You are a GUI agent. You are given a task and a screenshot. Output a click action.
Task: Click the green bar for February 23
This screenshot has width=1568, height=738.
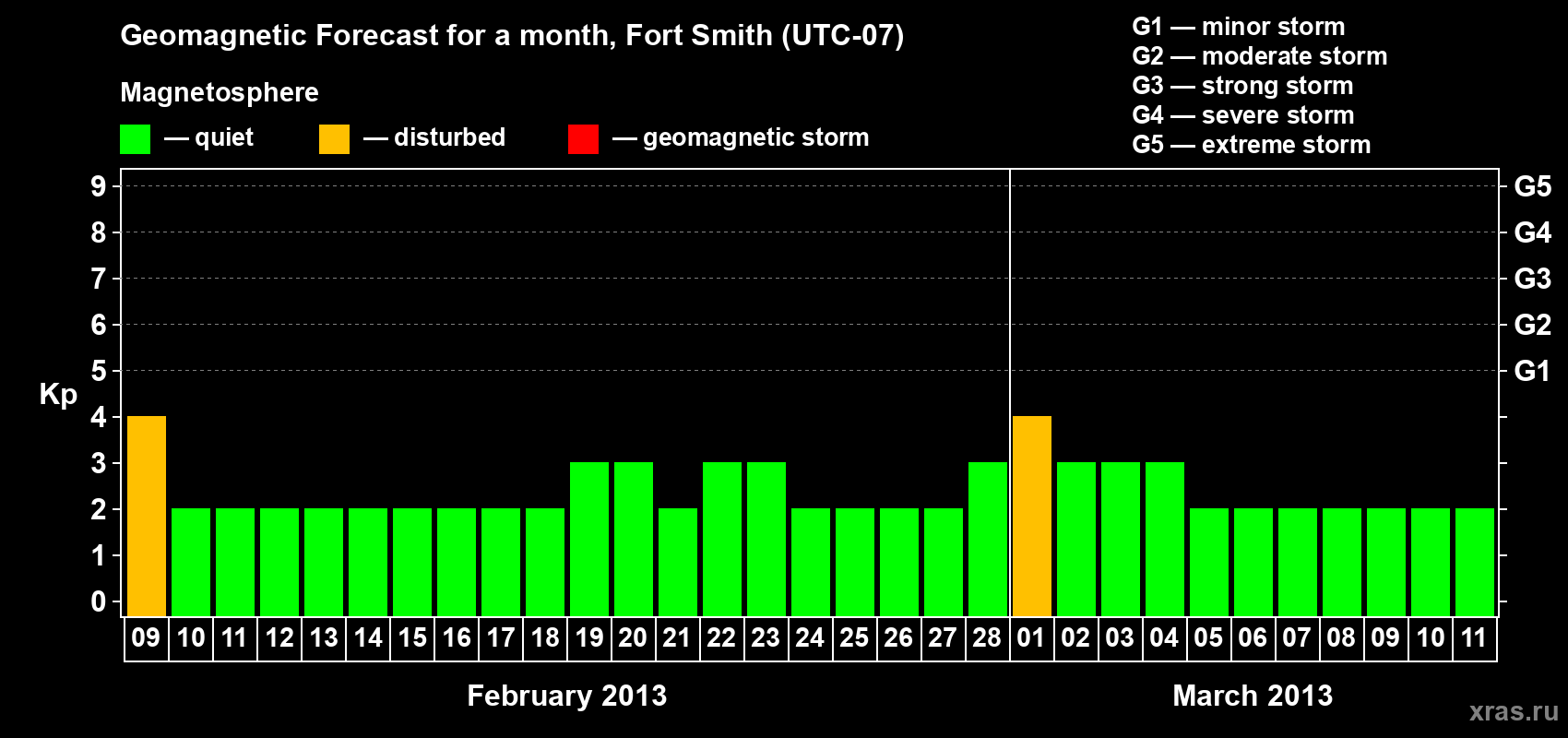(x=766, y=539)
